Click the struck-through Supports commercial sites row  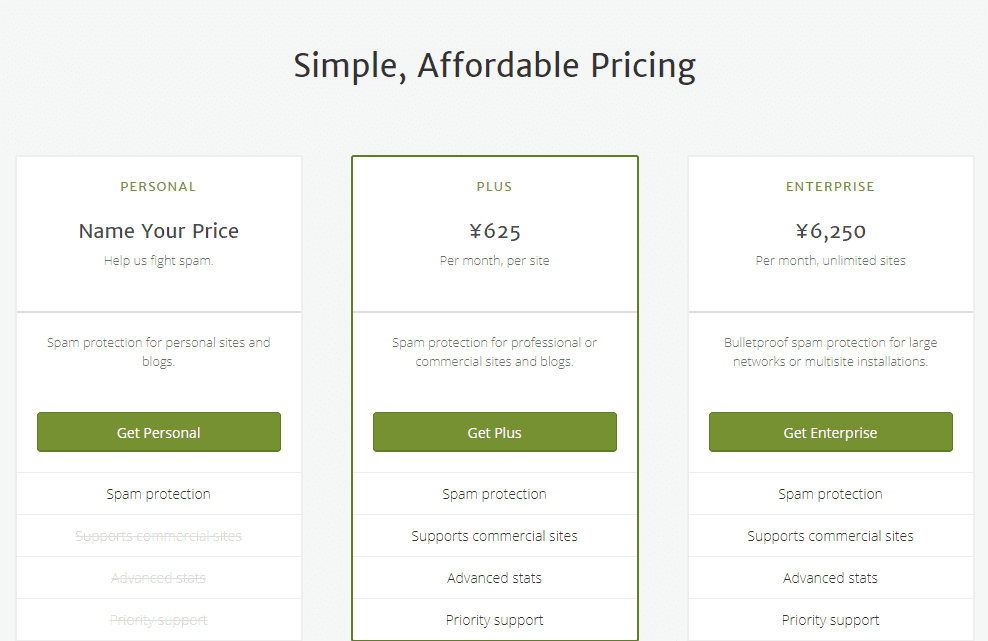tap(159, 536)
